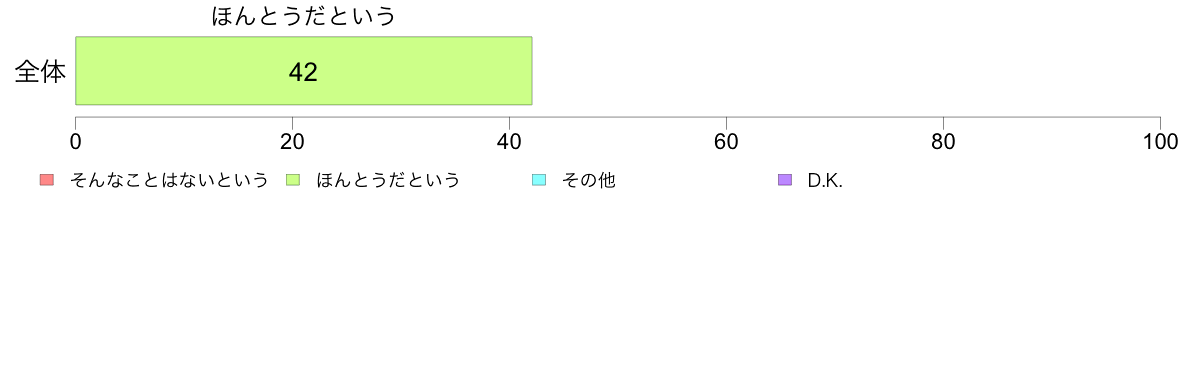
Task: Click the D.K. legend label
Action: coord(825,180)
